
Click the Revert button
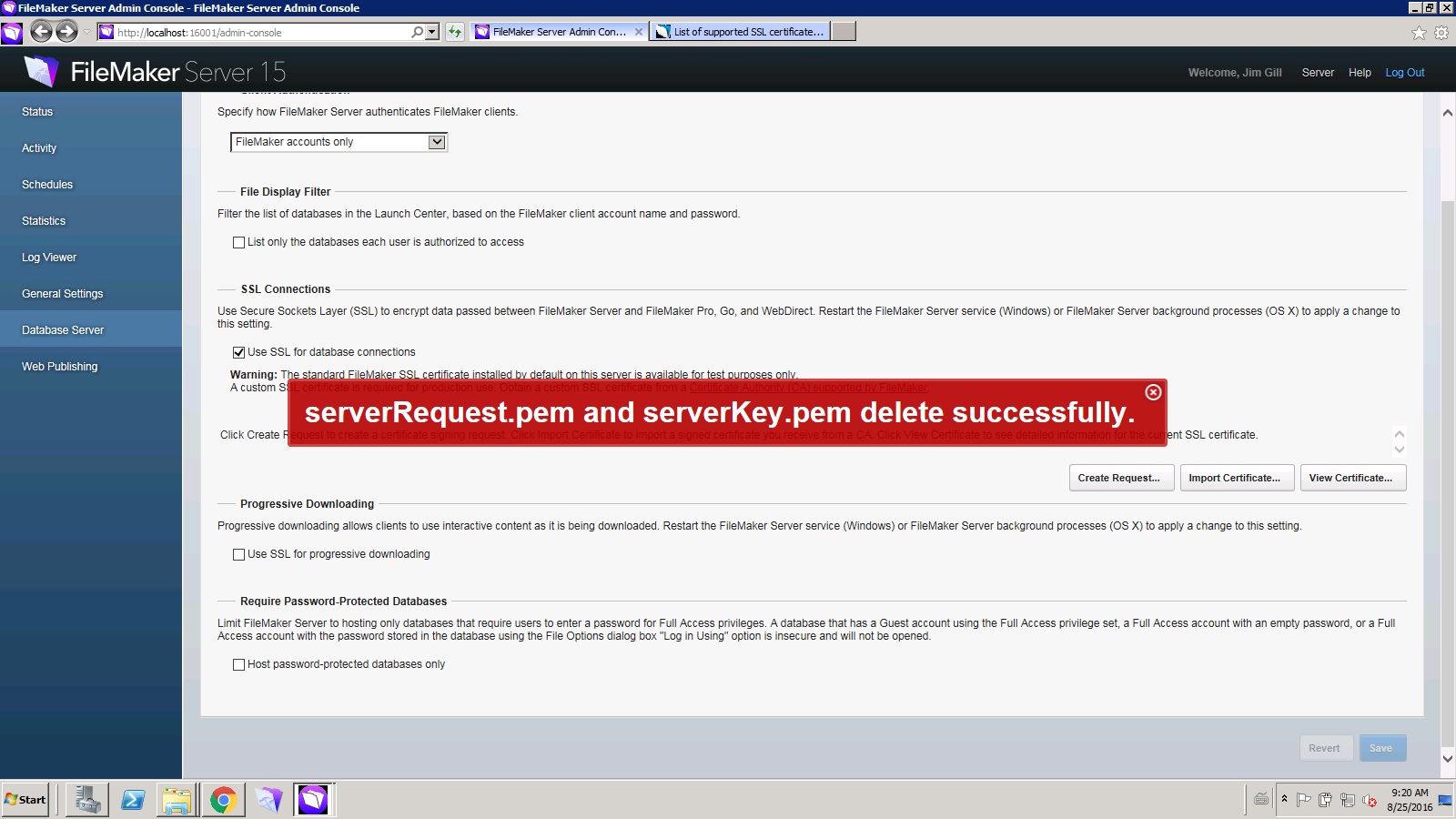(1326, 748)
